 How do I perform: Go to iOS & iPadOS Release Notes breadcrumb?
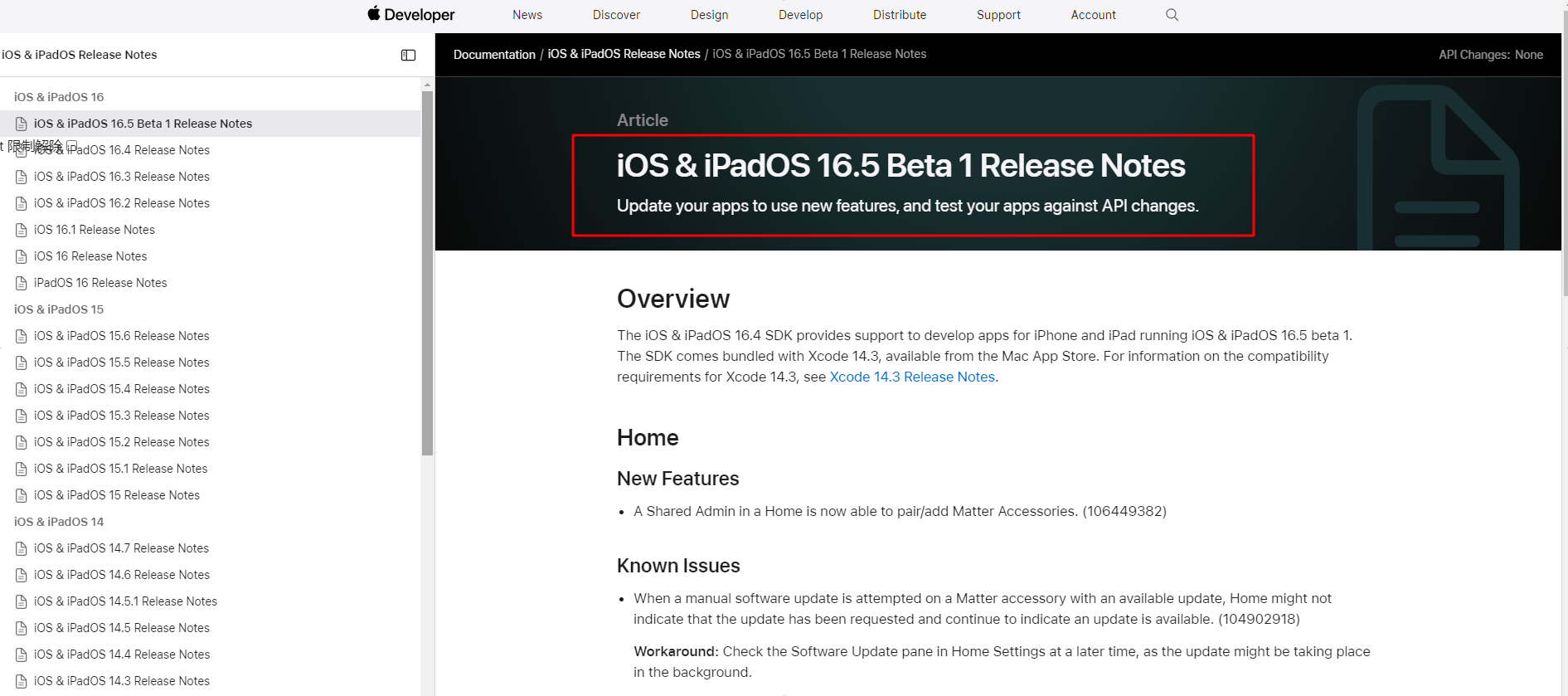click(x=624, y=54)
